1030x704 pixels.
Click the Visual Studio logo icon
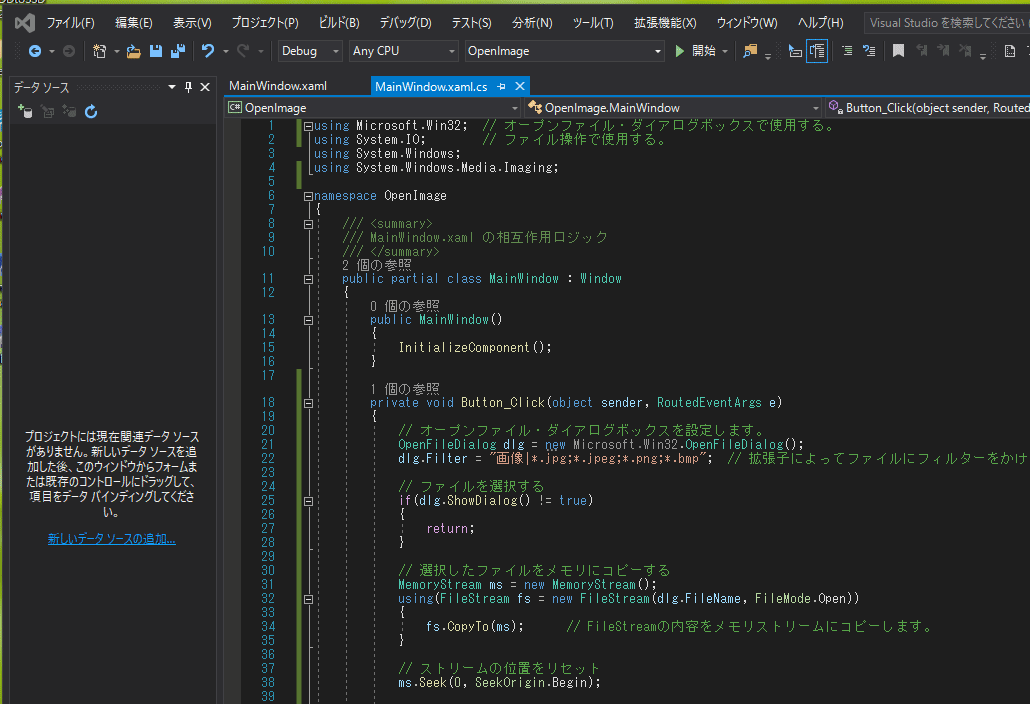pyautogui.click(x=25, y=23)
